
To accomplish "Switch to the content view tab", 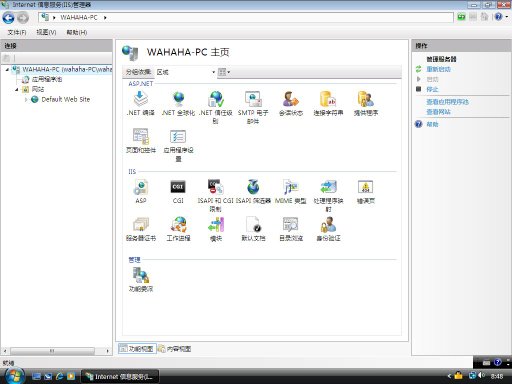I will (x=175, y=349).
